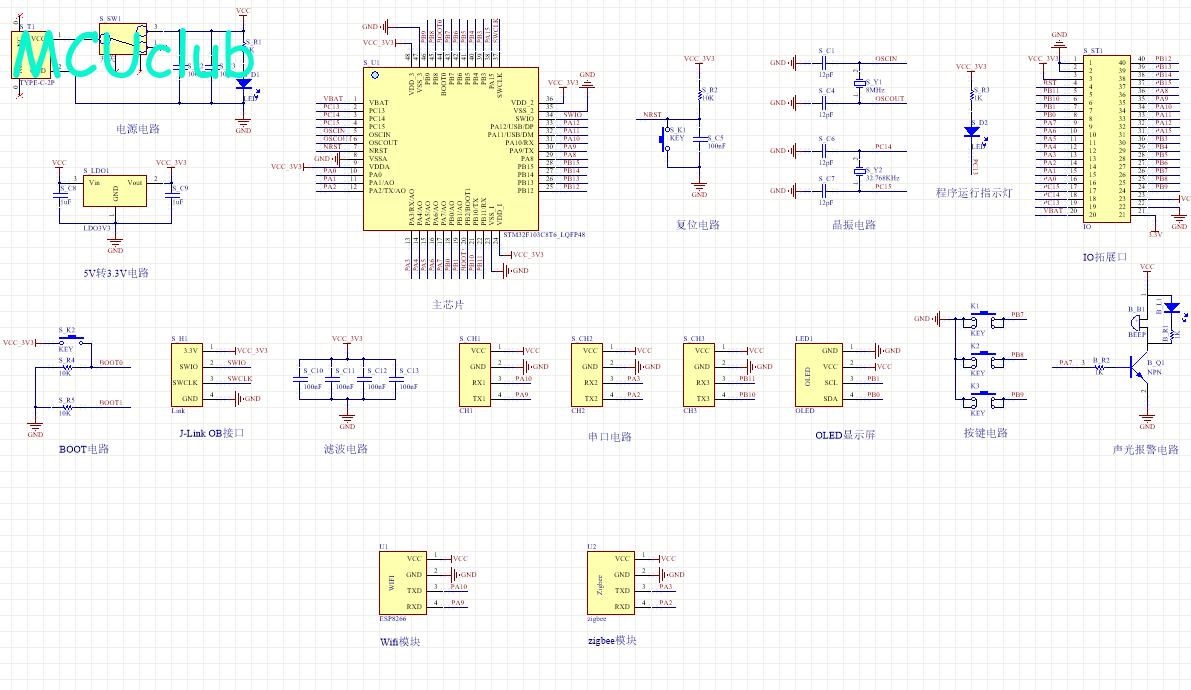Image resolution: width=1191 pixels, height=690 pixels.
Task: Select the S_R3 1K resistor
Action: point(971,94)
